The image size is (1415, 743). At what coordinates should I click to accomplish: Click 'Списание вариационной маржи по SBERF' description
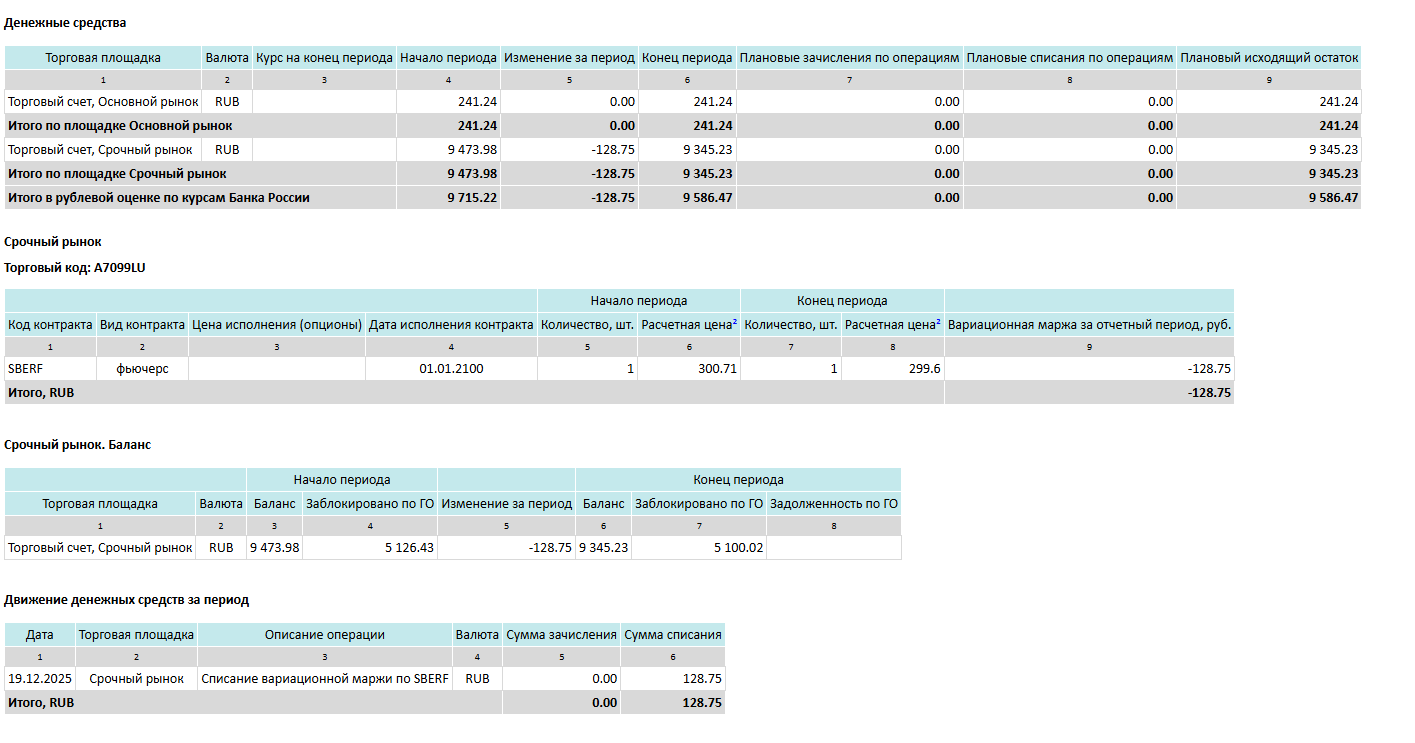pos(325,679)
